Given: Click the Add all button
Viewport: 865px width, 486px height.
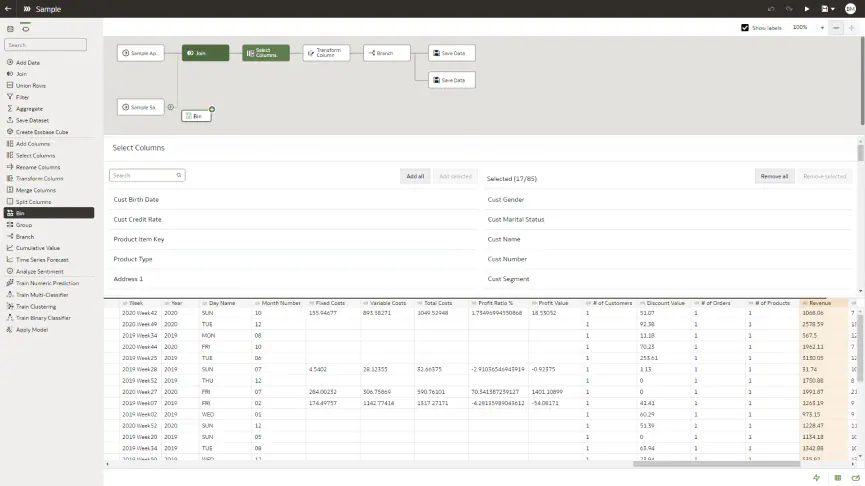Looking at the screenshot, I should point(413,176).
